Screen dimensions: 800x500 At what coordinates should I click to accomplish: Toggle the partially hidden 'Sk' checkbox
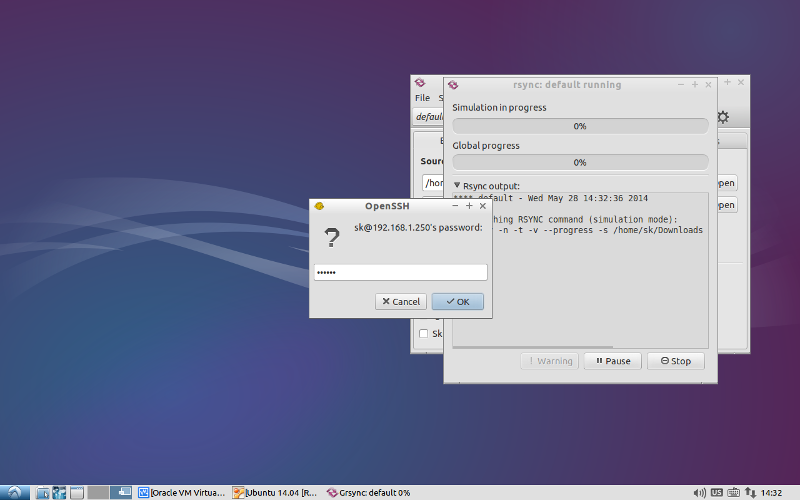click(423, 333)
